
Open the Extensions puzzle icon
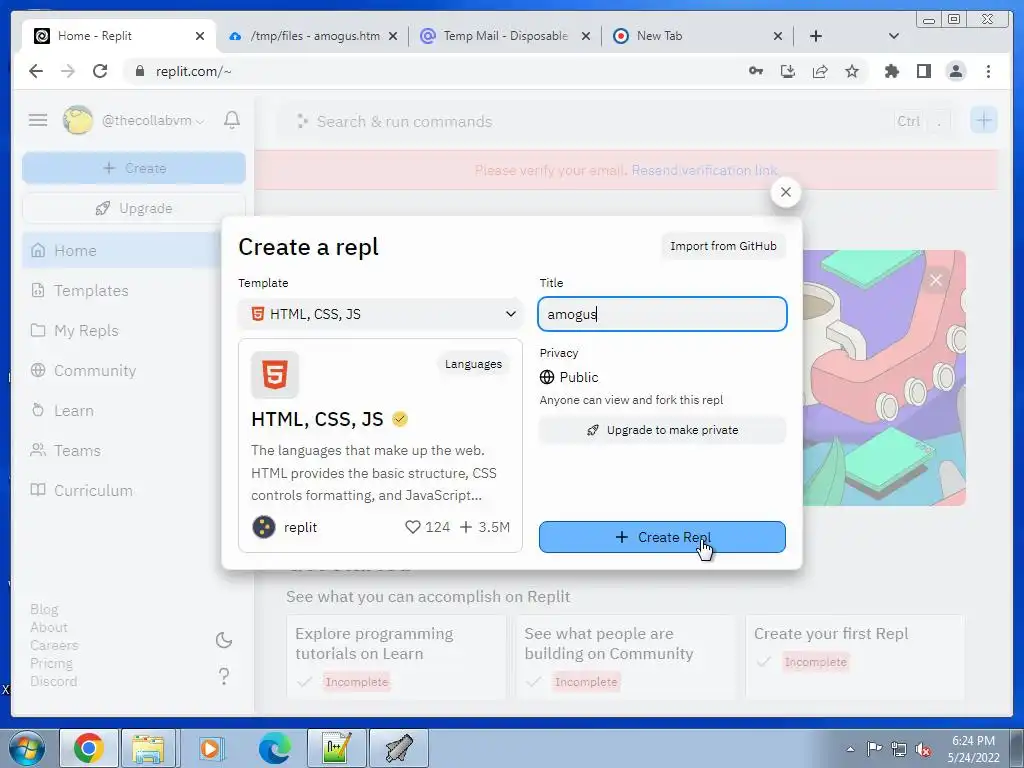pyautogui.click(x=891, y=71)
